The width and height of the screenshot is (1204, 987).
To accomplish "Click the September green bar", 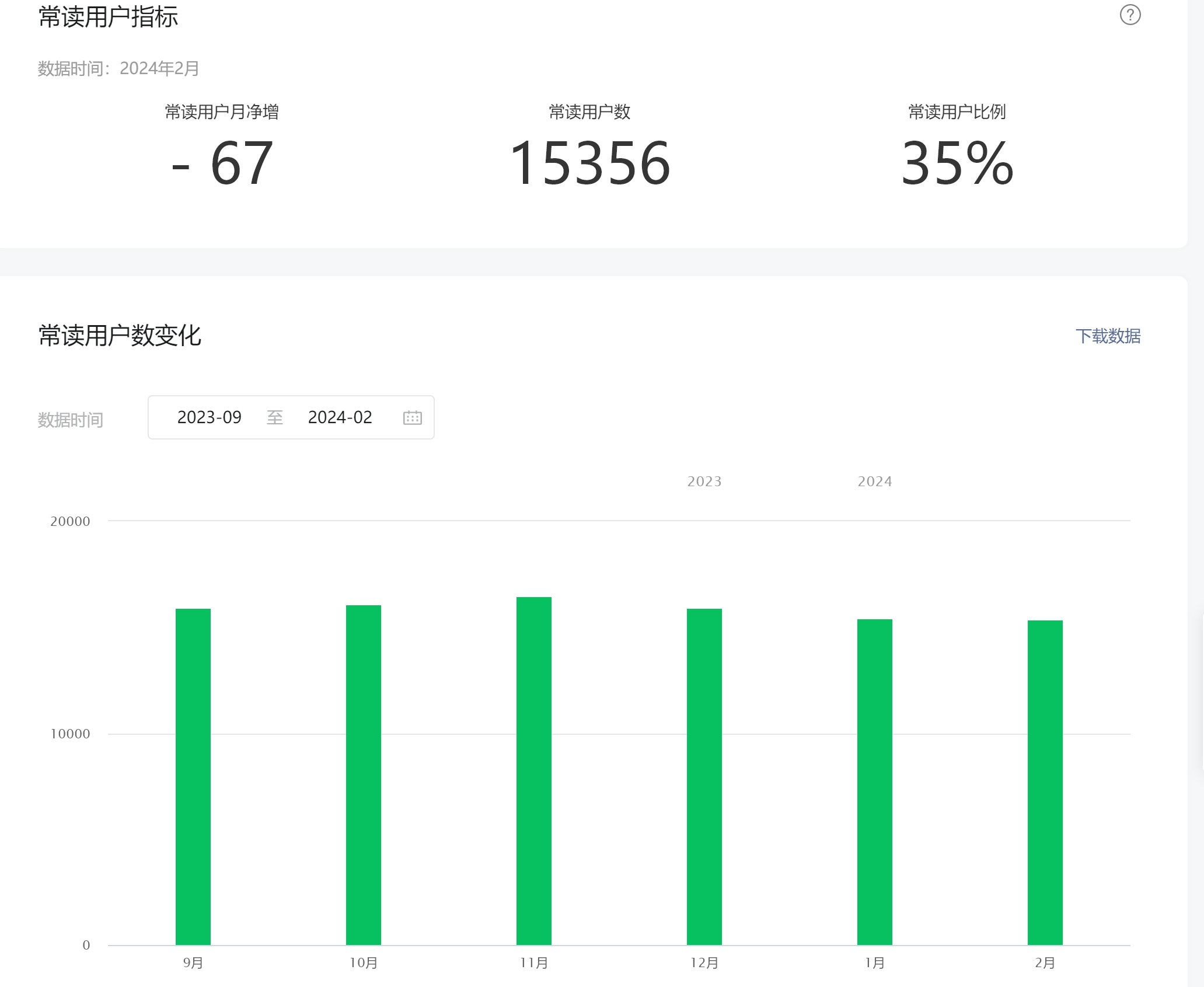I will click(193, 776).
